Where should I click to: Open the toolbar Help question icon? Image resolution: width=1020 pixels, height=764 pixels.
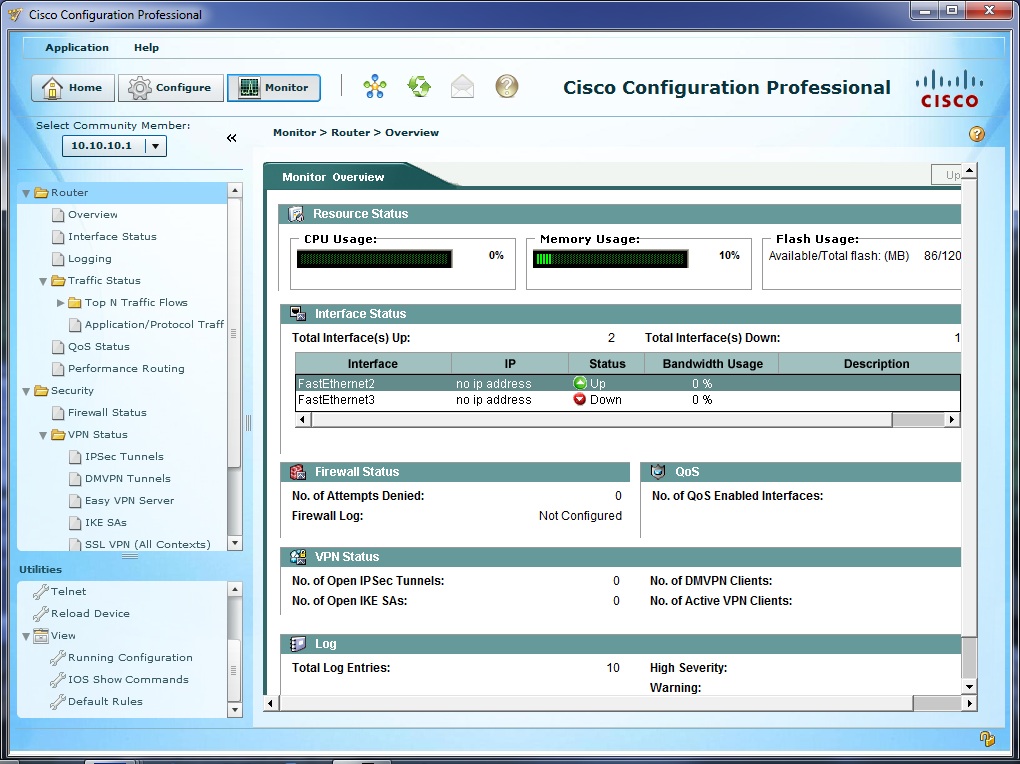(507, 86)
